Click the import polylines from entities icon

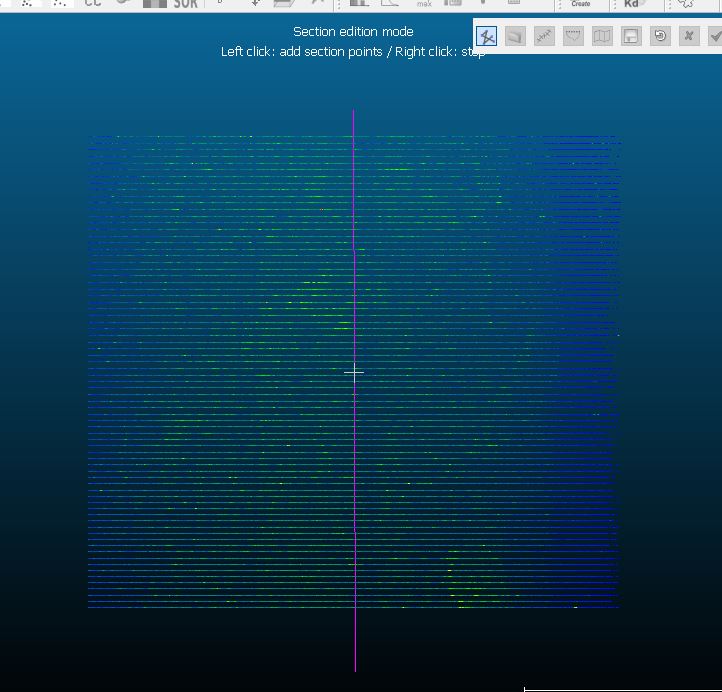coord(515,37)
